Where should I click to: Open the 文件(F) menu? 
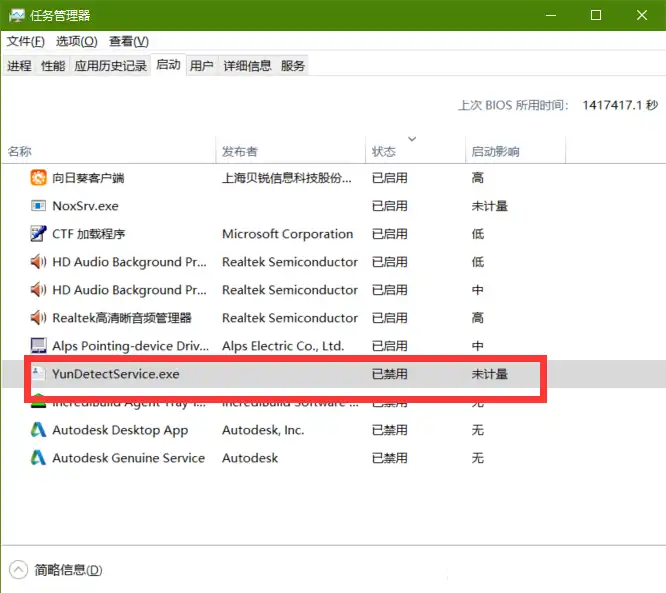click(x=26, y=41)
